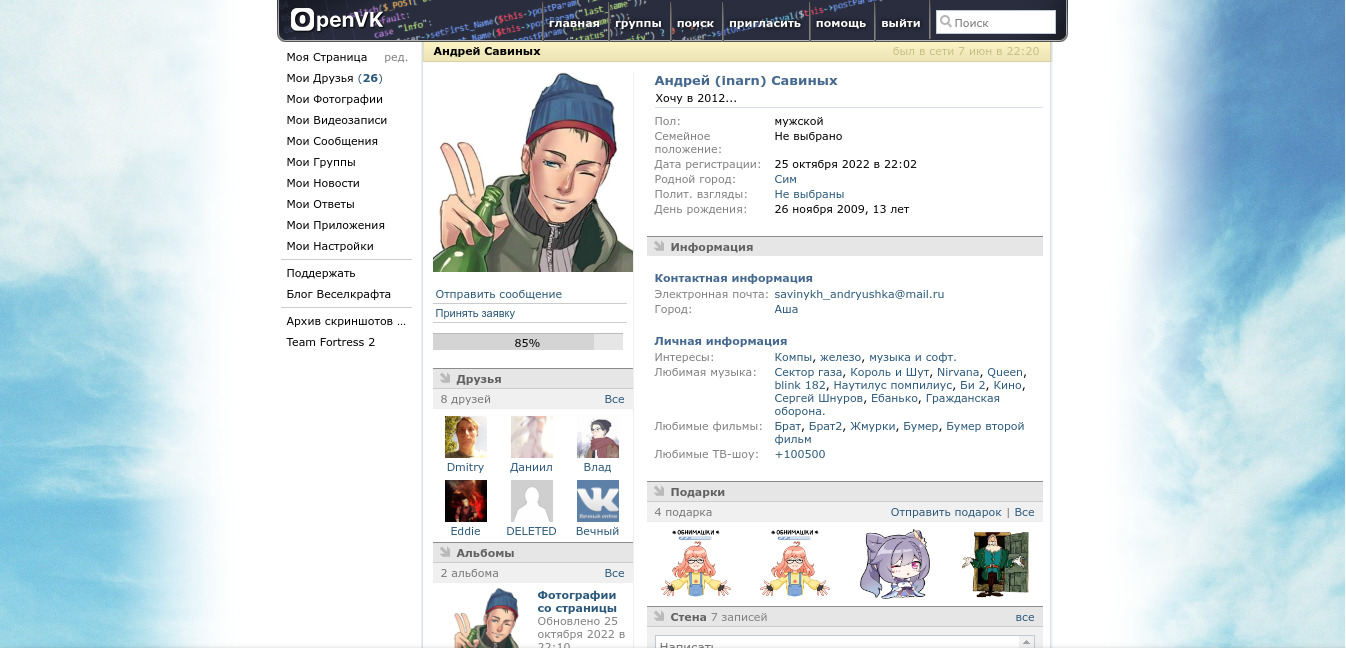
Task: Click Все in the Подарки section
Action: click(x=1024, y=512)
